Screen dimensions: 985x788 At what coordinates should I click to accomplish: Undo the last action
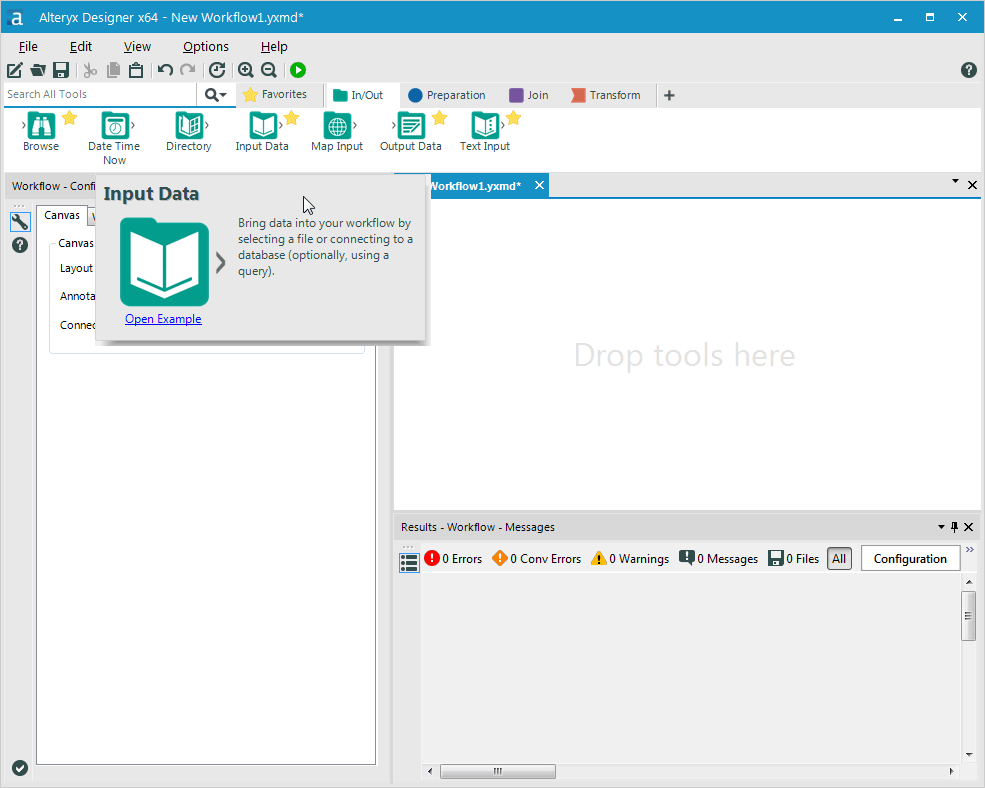click(165, 70)
